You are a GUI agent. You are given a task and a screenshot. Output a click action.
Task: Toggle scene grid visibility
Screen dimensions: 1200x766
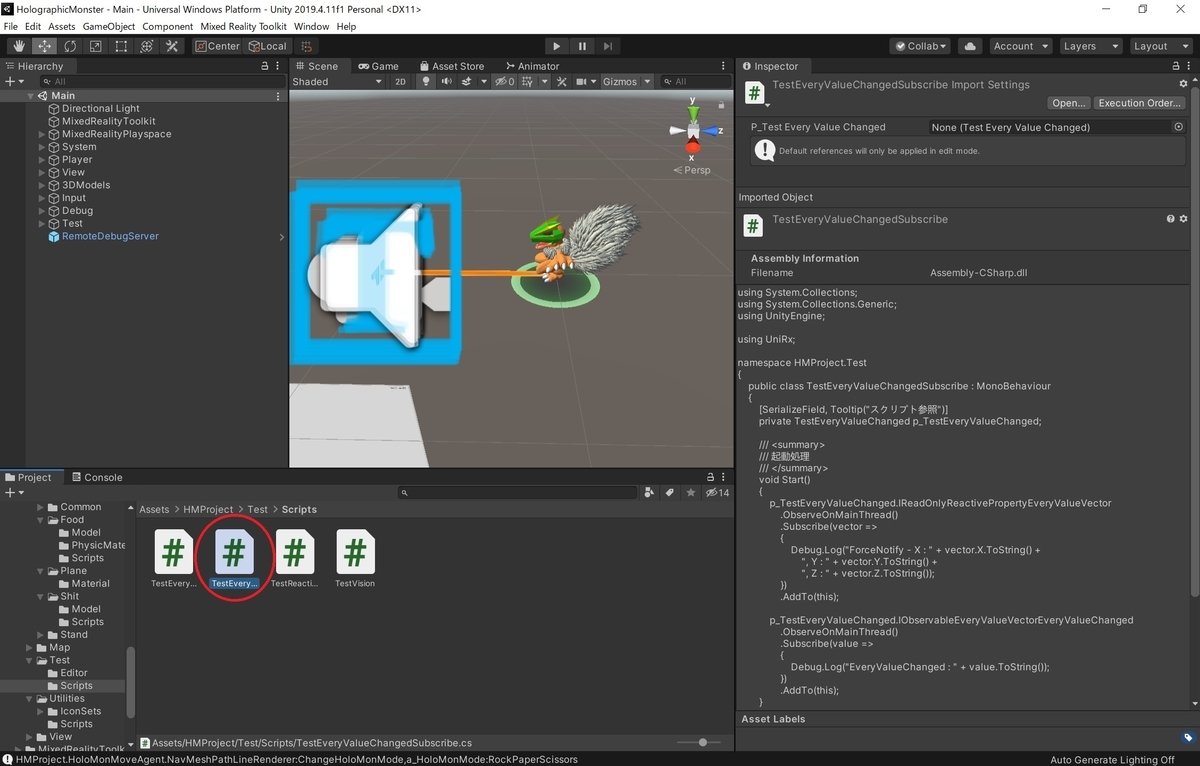[527, 82]
